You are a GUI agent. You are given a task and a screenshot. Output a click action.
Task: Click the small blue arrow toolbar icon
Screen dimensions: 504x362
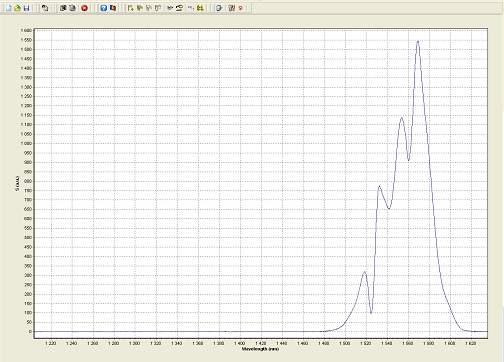170,8
